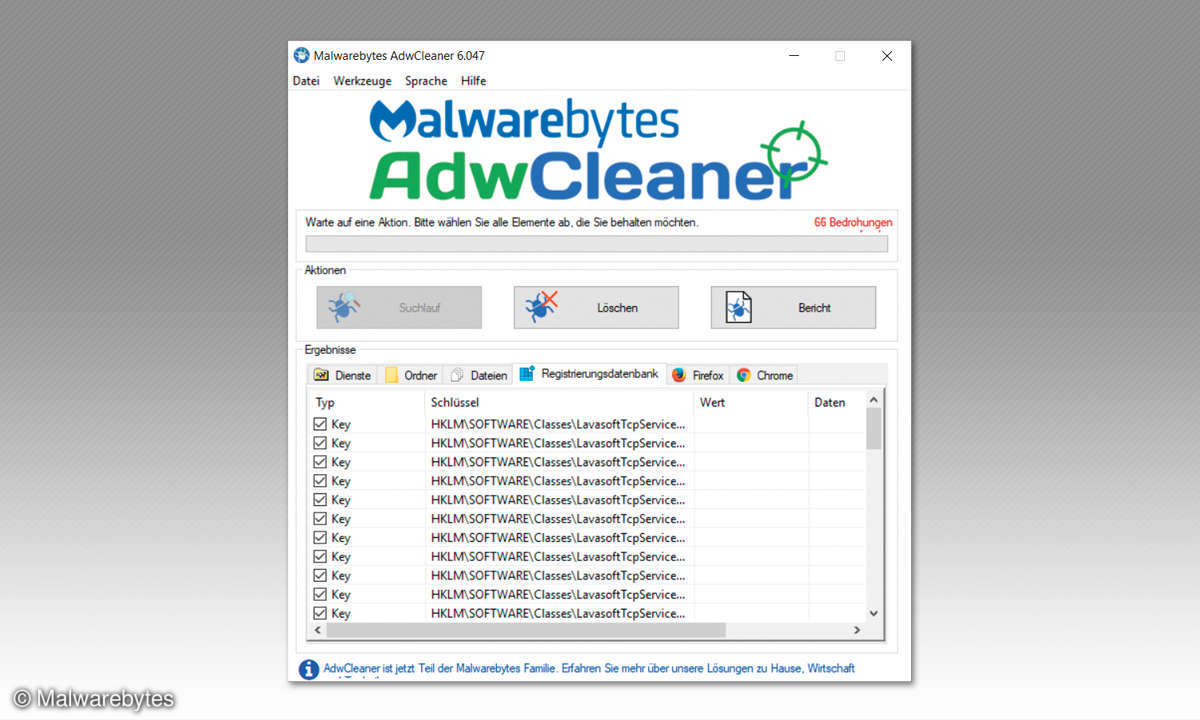Open the Bericht report button

[793, 307]
